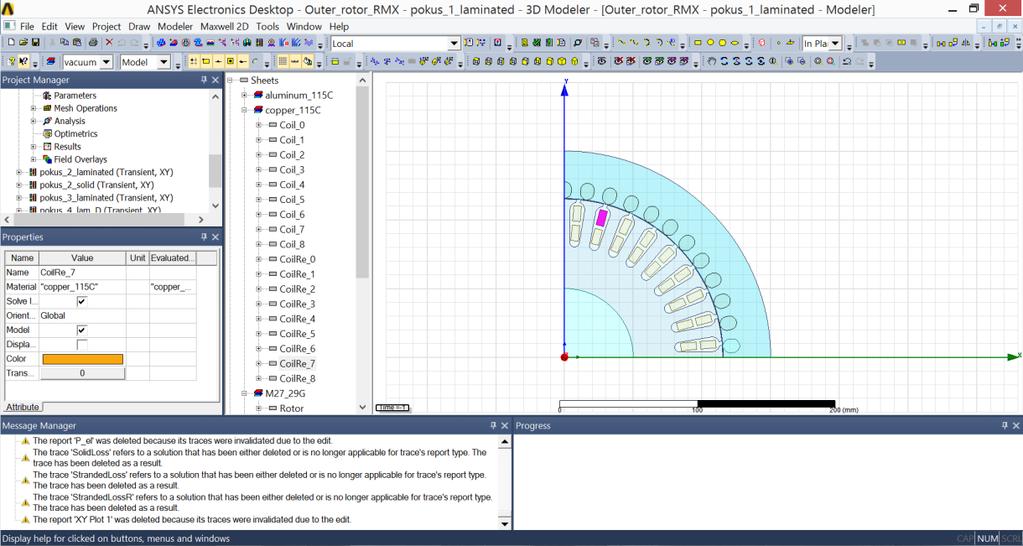Switch to the Attribute tab
1023x546 pixels.
pyautogui.click(x=22, y=407)
